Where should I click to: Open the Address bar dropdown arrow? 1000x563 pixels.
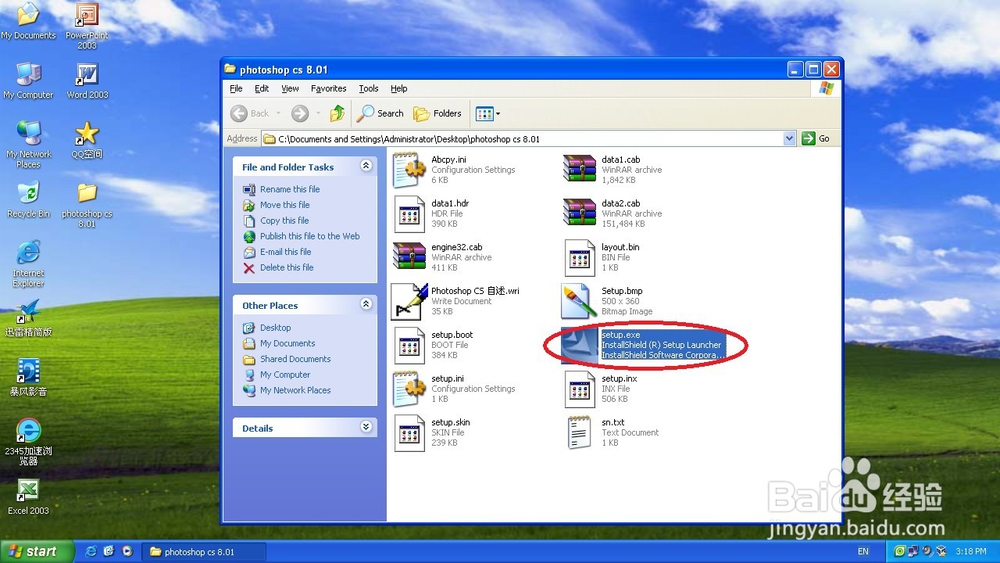(789, 138)
